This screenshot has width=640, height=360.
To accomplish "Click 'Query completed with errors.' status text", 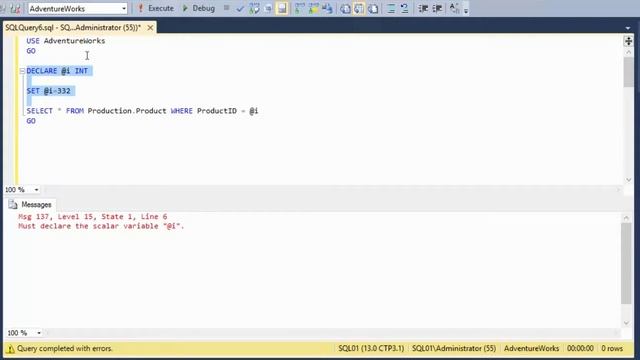I will tap(64, 349).
